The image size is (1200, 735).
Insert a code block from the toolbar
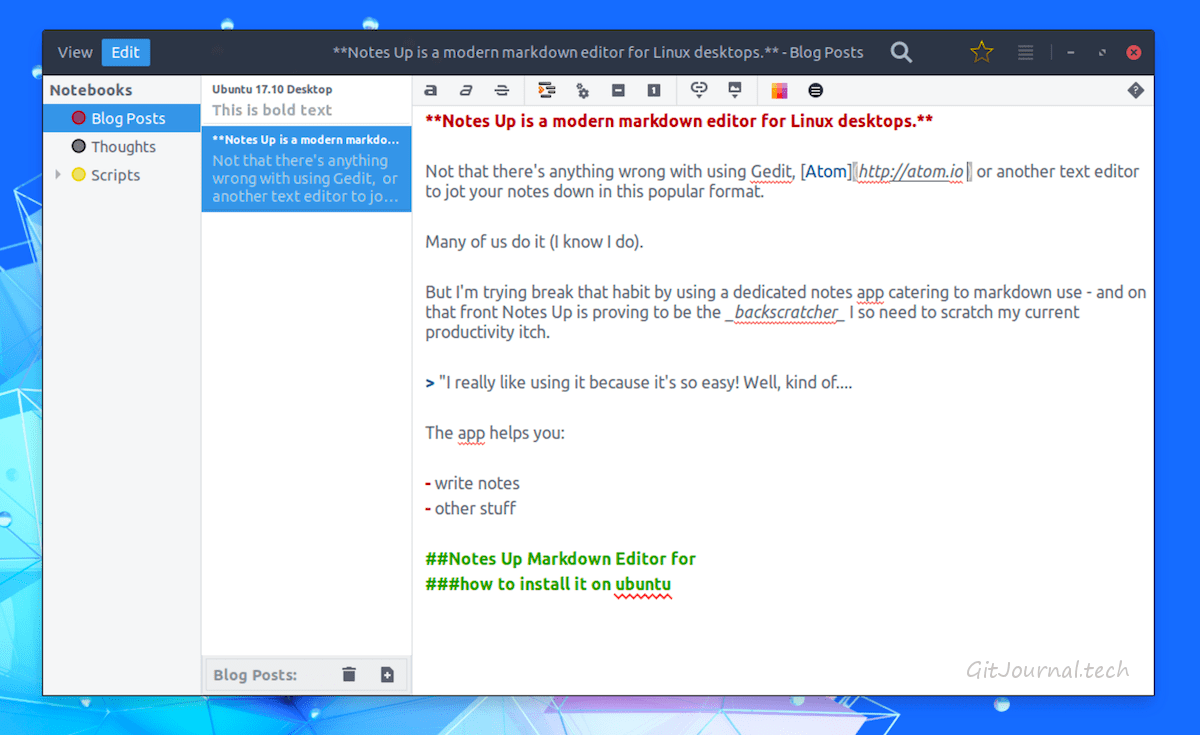[546, 90]
